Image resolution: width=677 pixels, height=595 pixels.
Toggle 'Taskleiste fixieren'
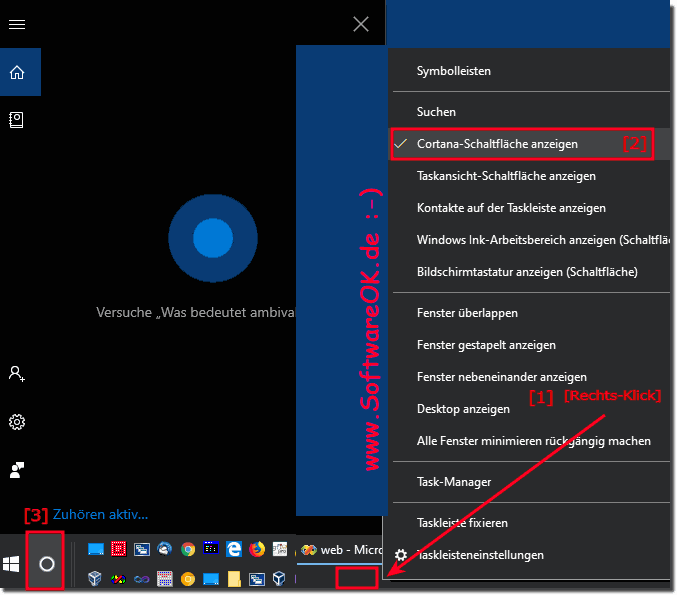click(531, 522)
